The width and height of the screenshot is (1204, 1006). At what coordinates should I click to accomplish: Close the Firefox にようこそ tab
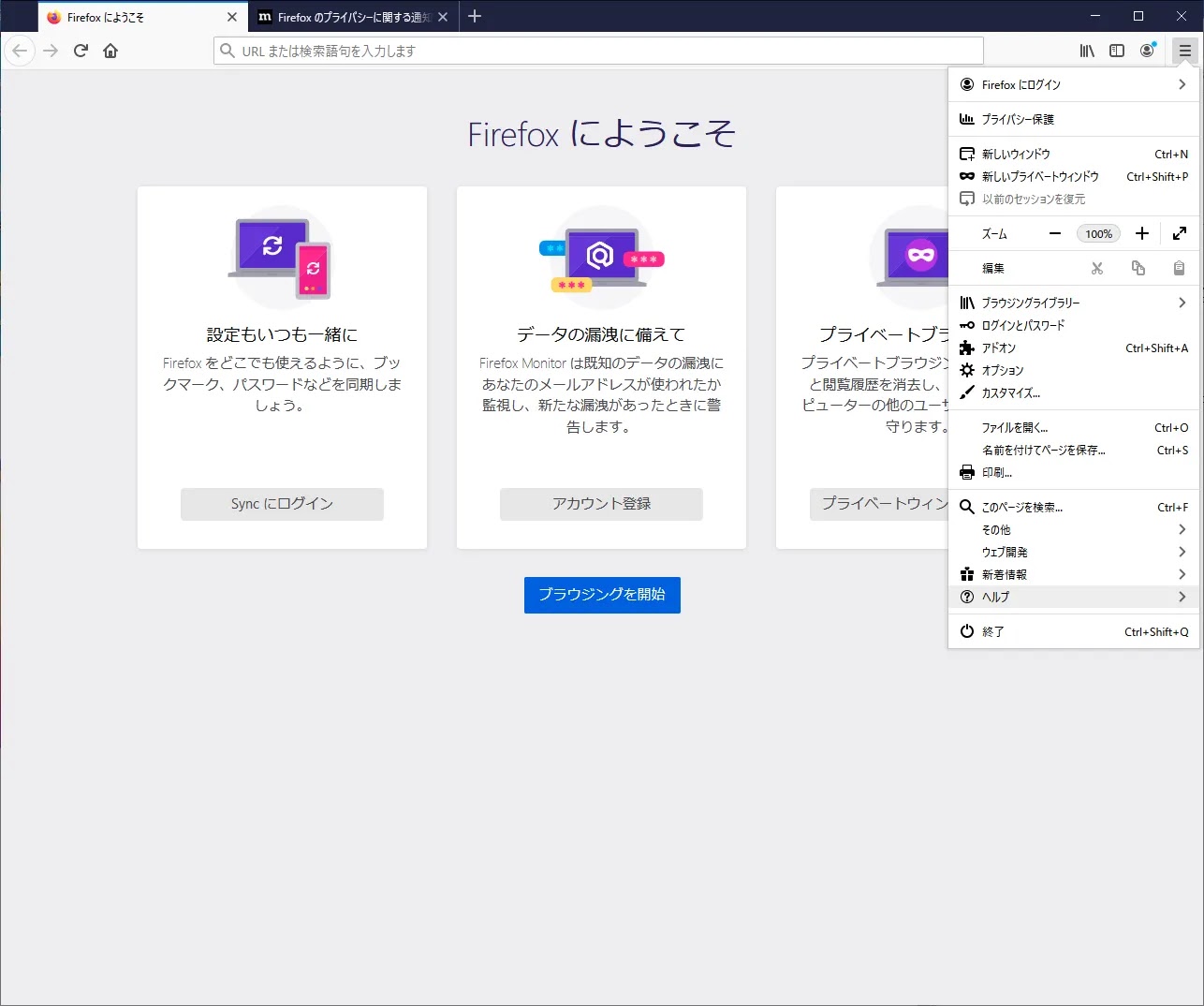click(x=232, y=17)
